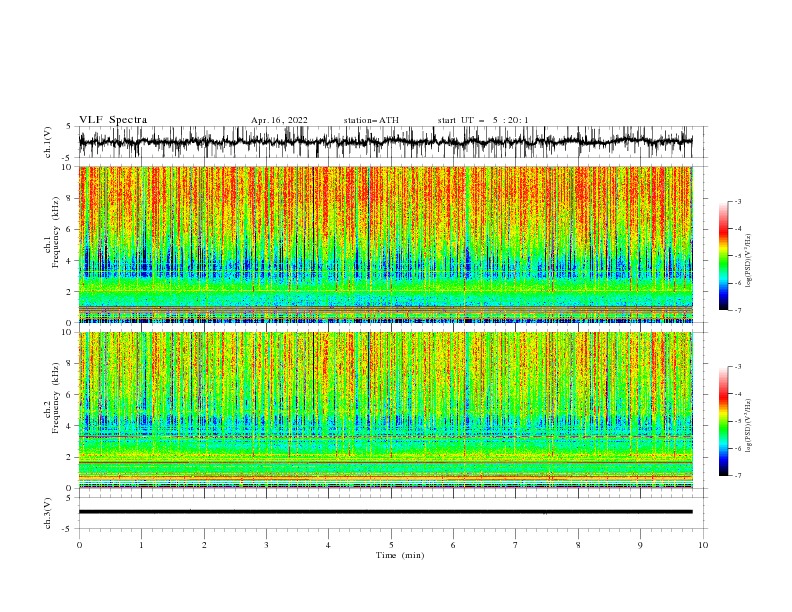This screenshot has width=792, height=612.
Task: Click the "ch.3(V)" axis label
Action: (48, 513)
